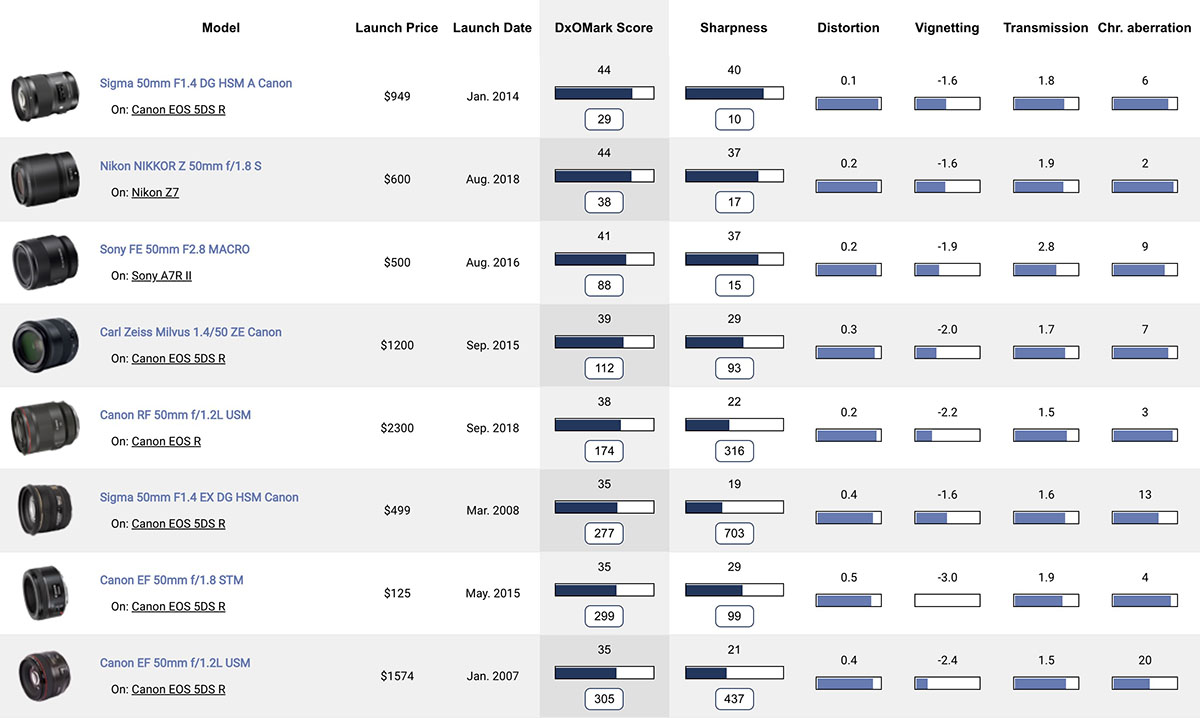The height and width of the screenshot is (718, 1200).
Task: Select the Sharpness column header
Action: pyautogui.click(x=734, y=28)
